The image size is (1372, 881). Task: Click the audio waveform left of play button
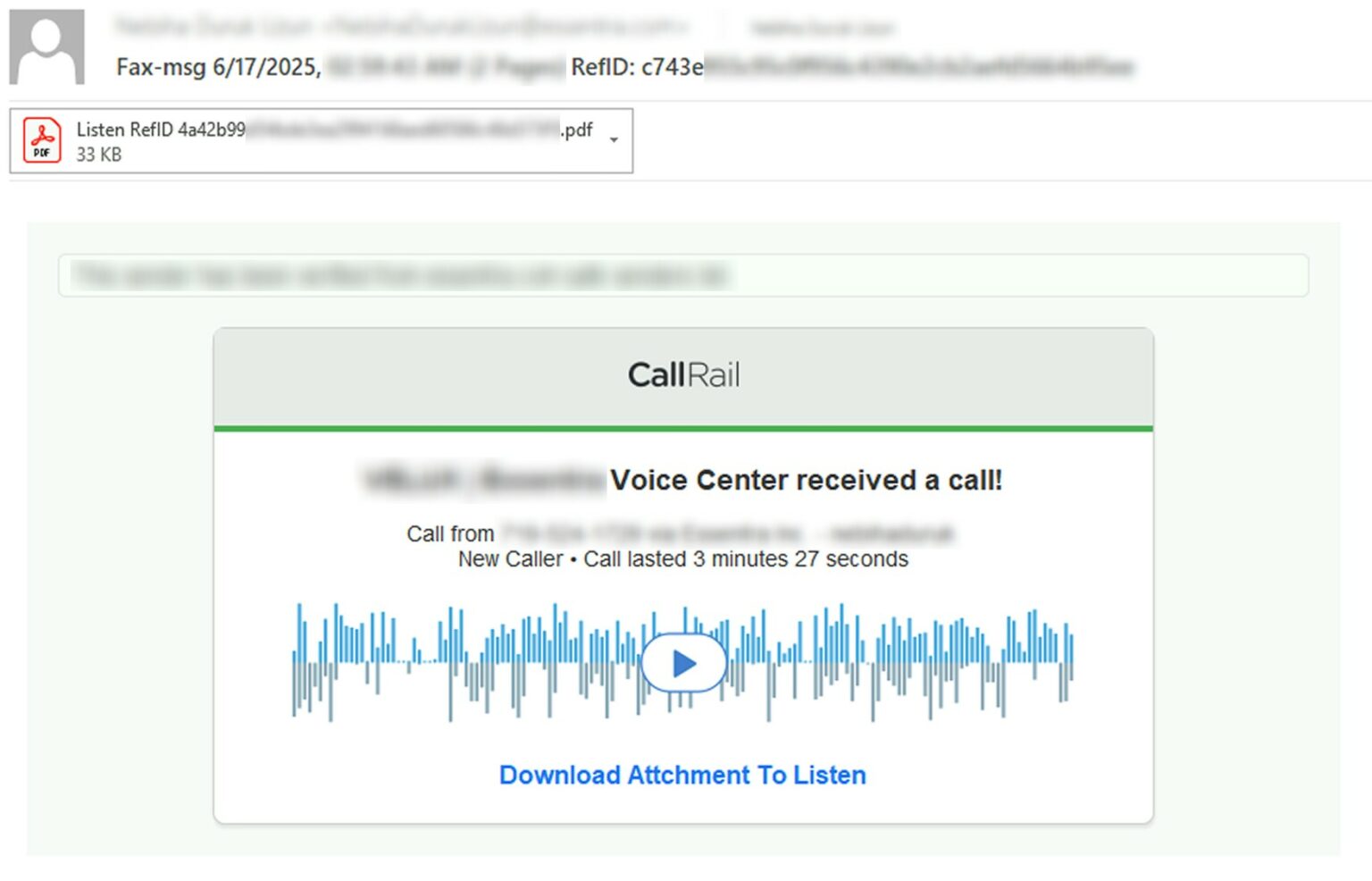point(464,662)
